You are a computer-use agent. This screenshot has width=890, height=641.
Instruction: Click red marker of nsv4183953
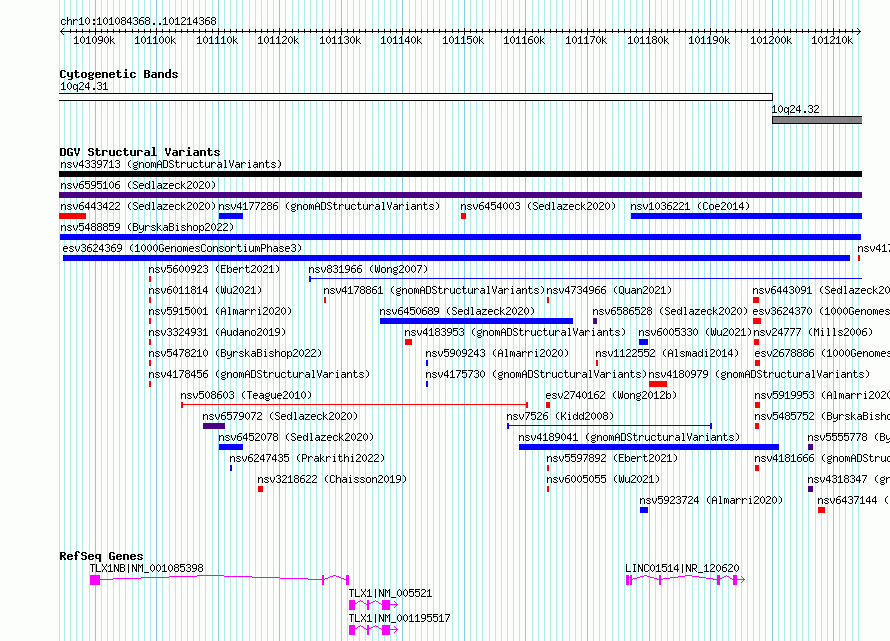408,342
